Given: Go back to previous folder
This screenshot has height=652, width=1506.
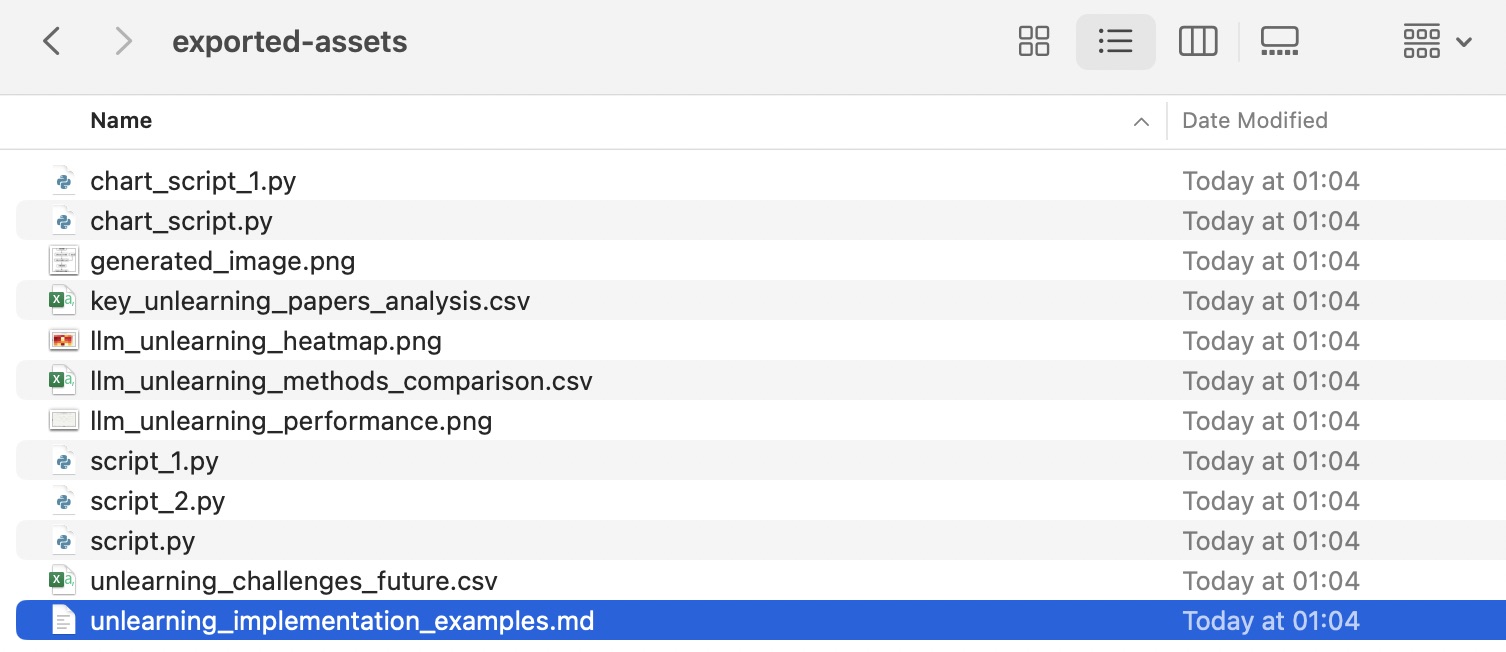Looking at the screenshot, I should [52, 42].
